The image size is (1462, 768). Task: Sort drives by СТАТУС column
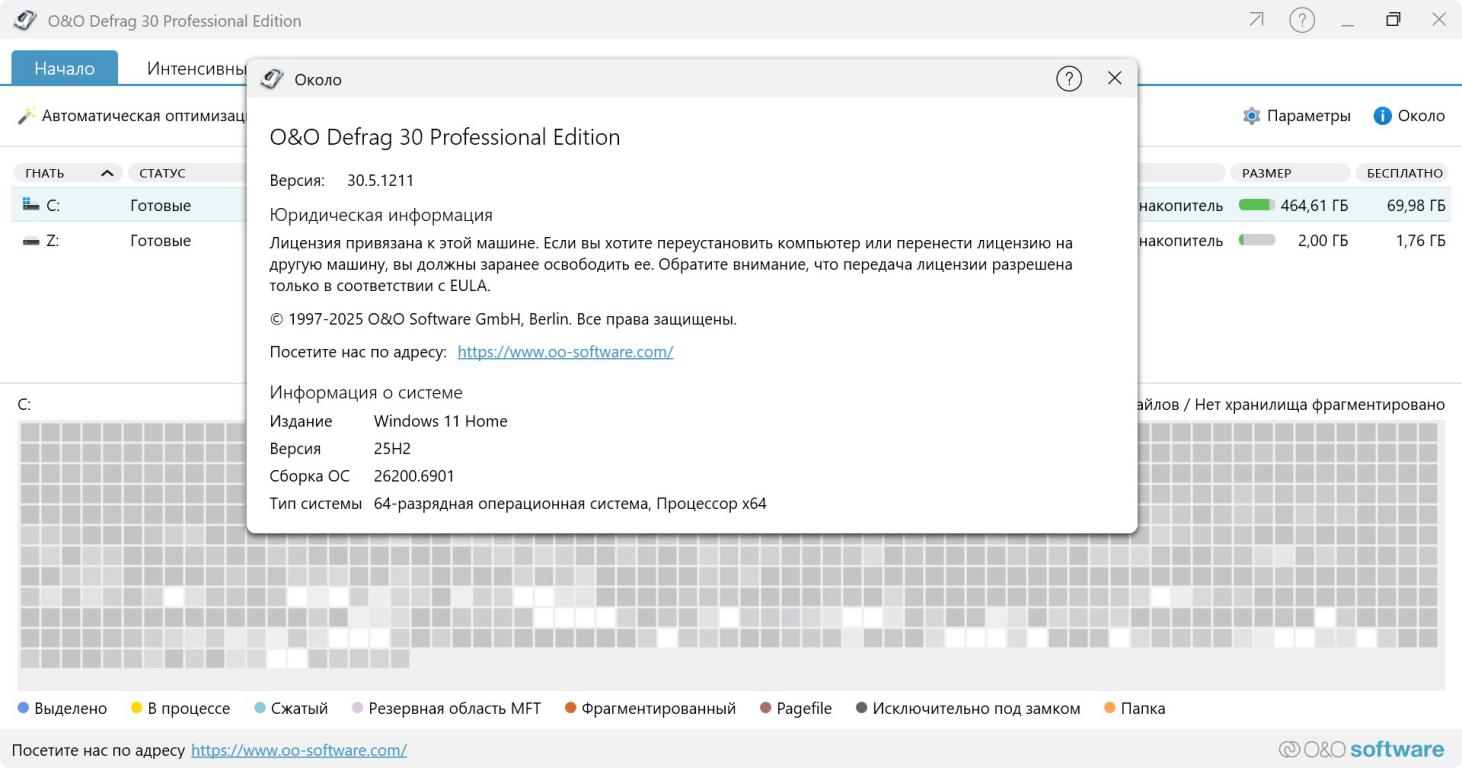click(x=162, y=173)
